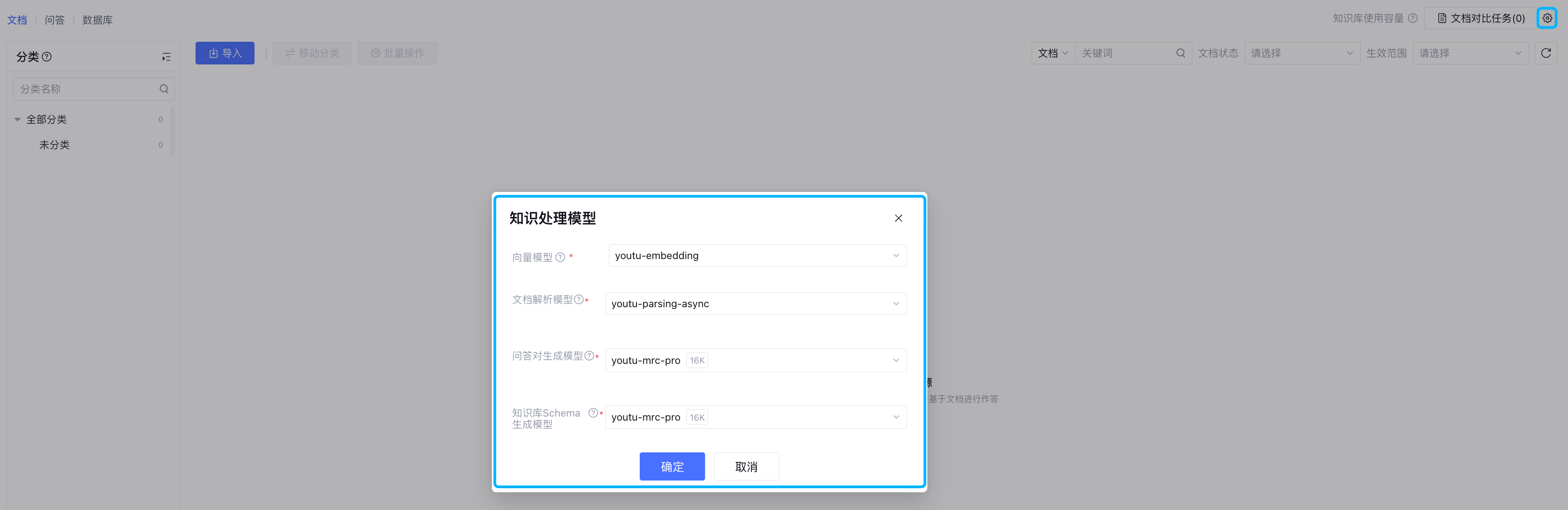Viewport: 1568px width, 510px height.
Task: Click the refresh icon button
Action: tap(1545, 53)
